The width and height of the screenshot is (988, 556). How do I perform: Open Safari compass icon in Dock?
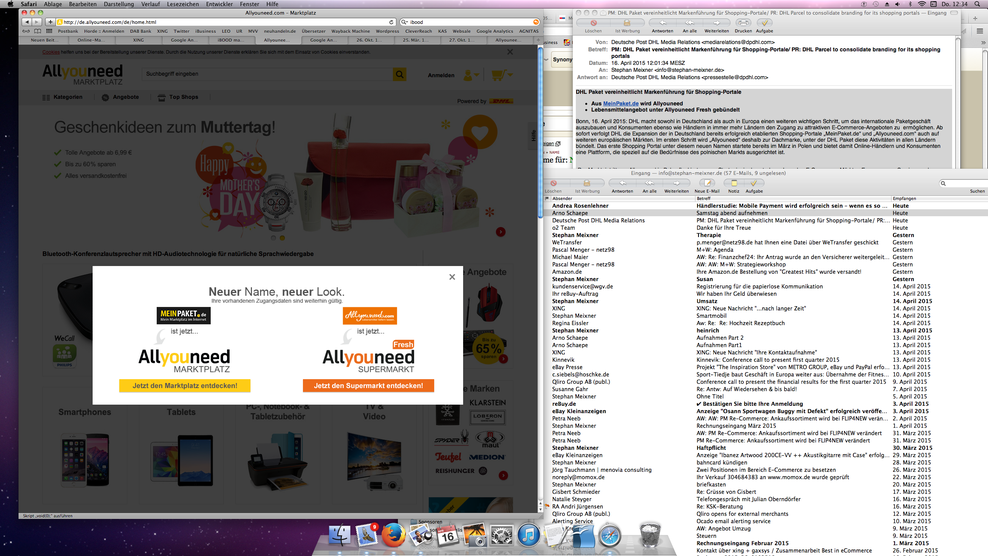coord(610,536)
